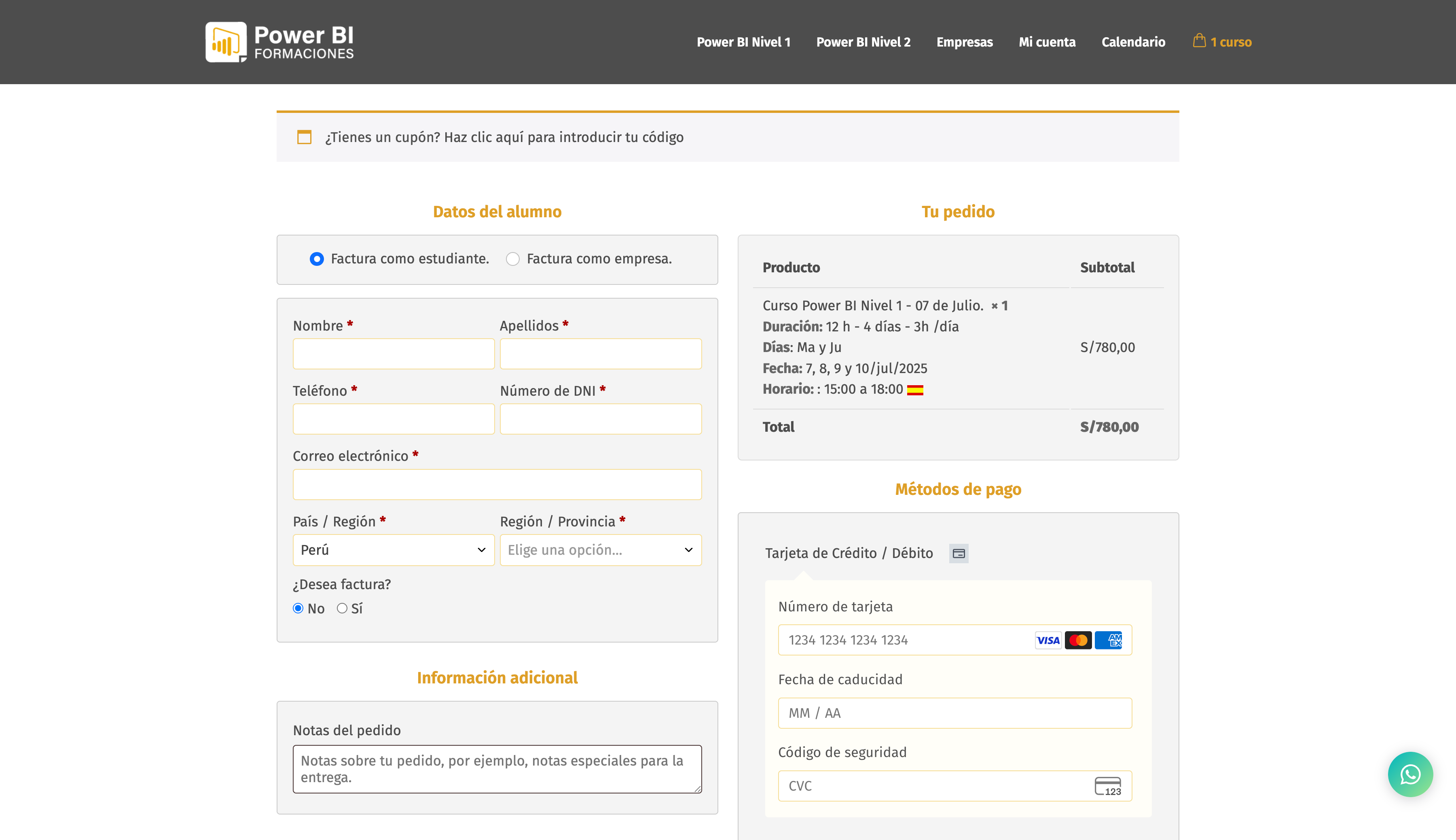Open WhatsApp chat floating button
Viewport: 1456px width, 840px height.
coord(1410,774)
